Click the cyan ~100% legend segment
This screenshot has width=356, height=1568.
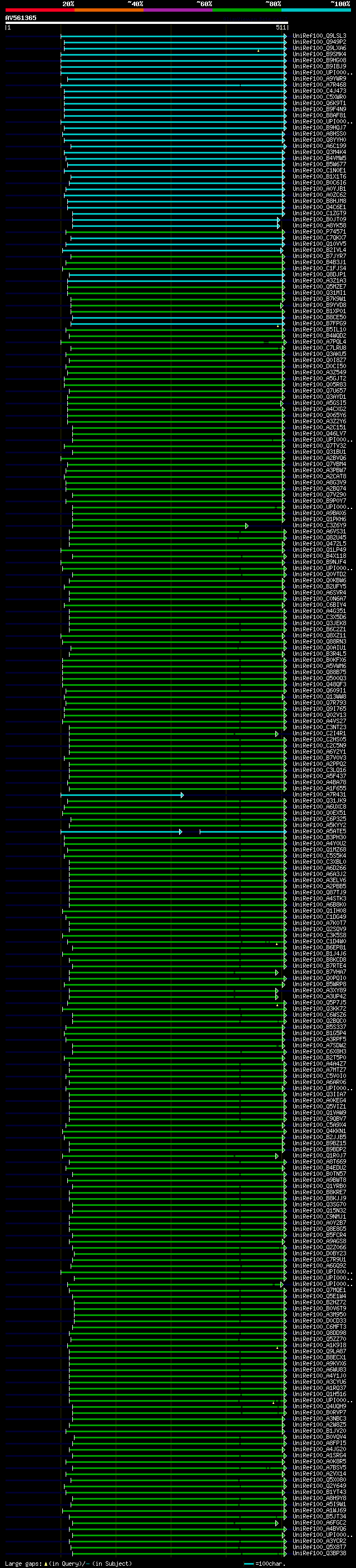tap(316, 10)
